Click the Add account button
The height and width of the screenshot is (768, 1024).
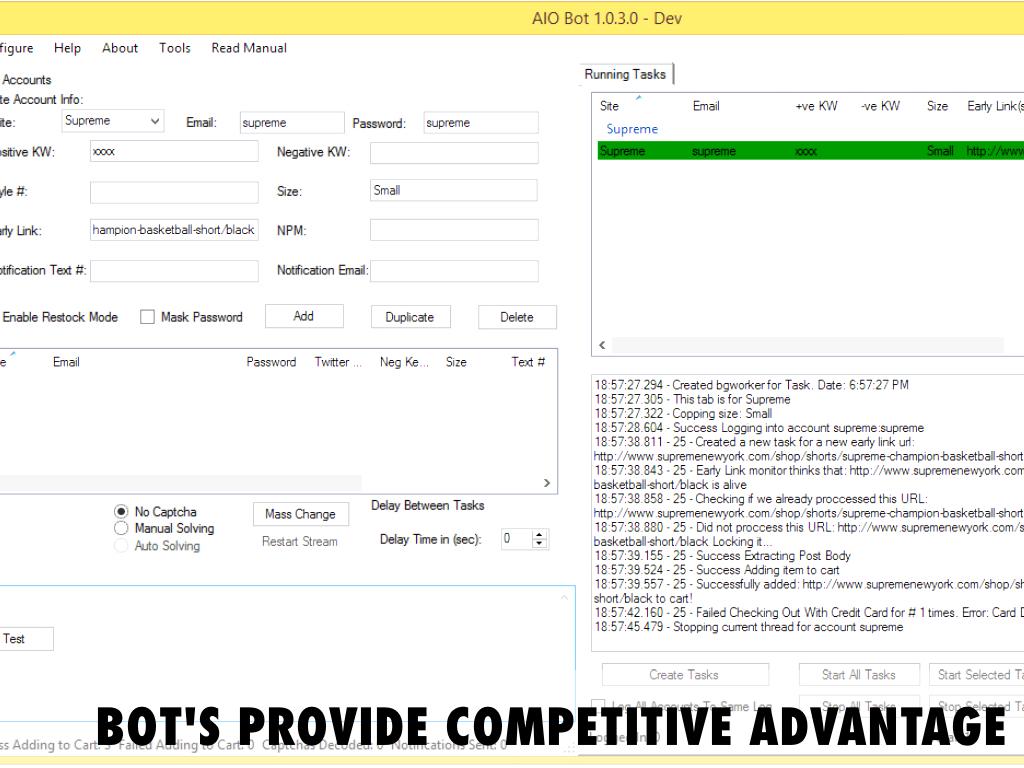point(304,316)
